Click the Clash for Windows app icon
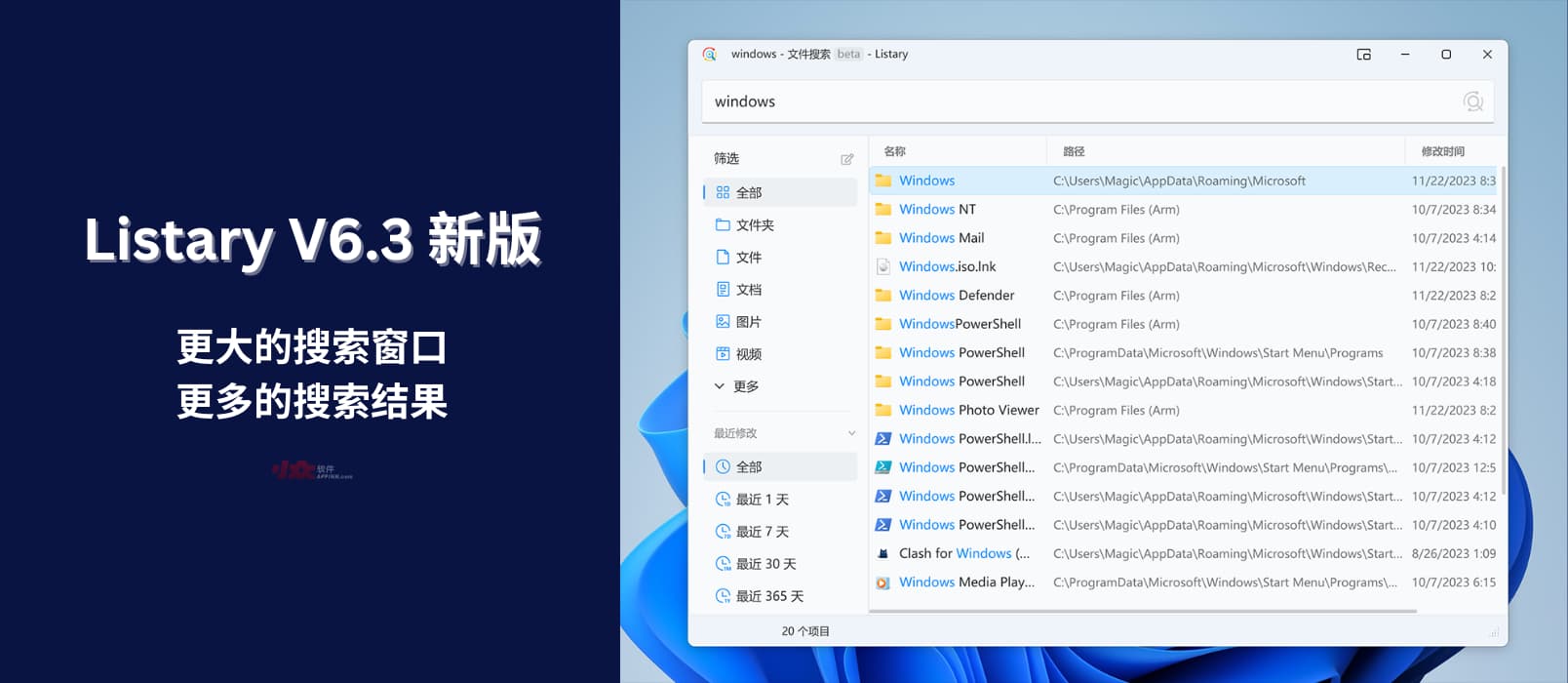 tap(883, 553)
